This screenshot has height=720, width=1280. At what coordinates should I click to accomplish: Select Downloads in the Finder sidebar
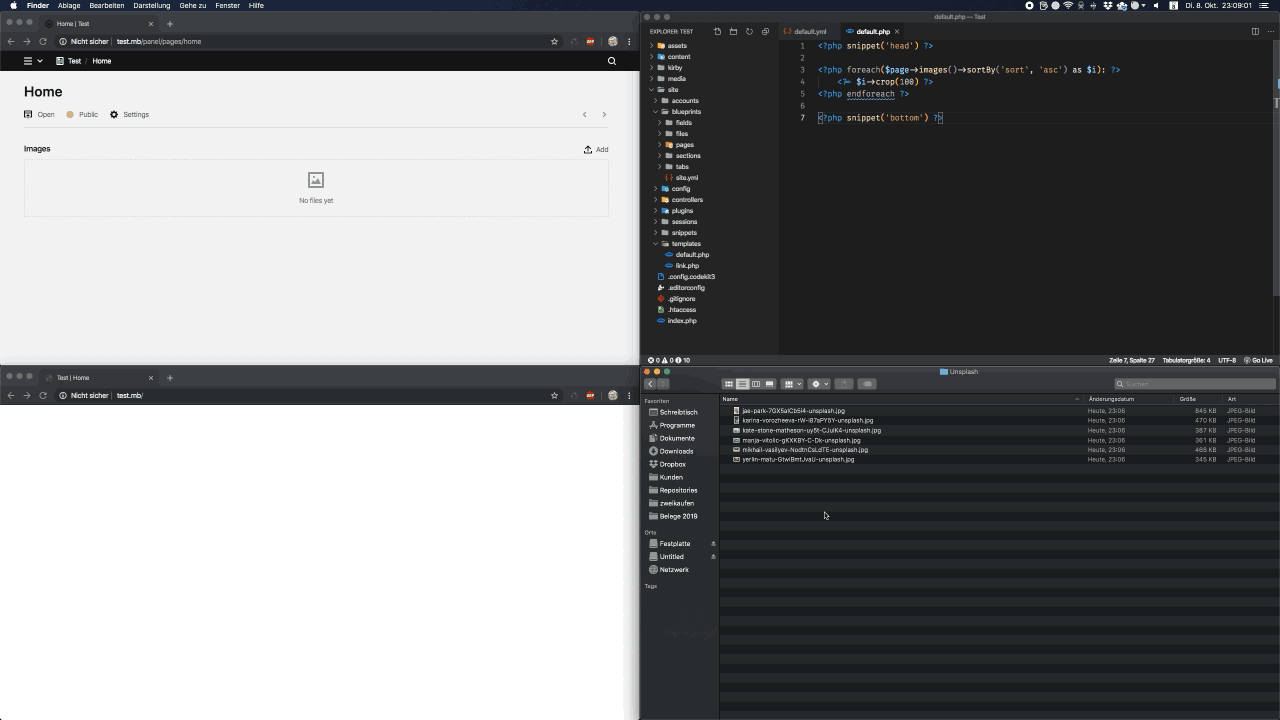point(677,451)
